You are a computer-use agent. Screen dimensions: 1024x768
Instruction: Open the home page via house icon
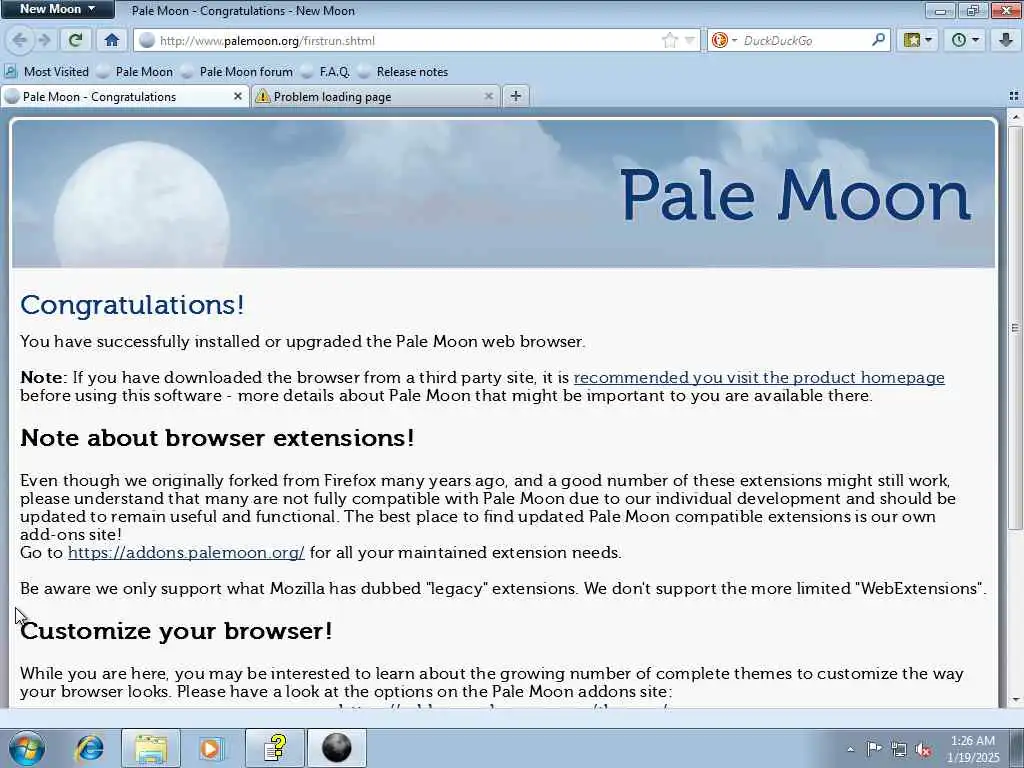point(112,40)
